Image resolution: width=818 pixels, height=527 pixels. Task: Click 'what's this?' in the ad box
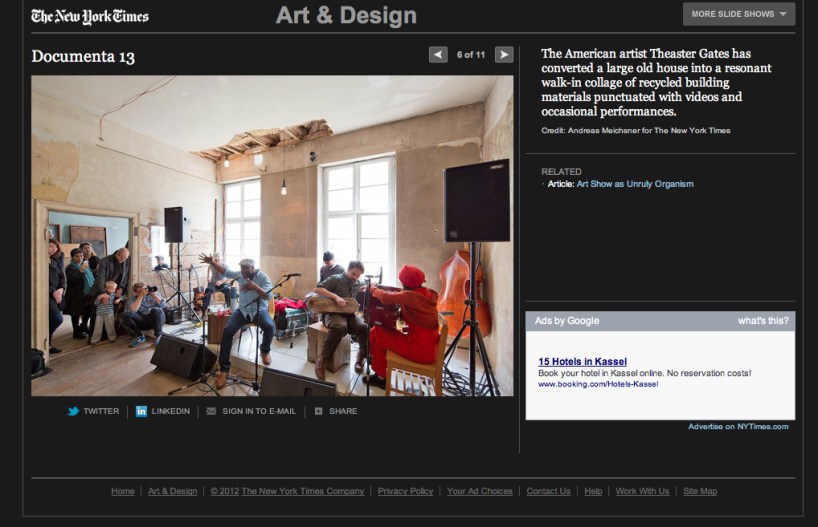763,321
